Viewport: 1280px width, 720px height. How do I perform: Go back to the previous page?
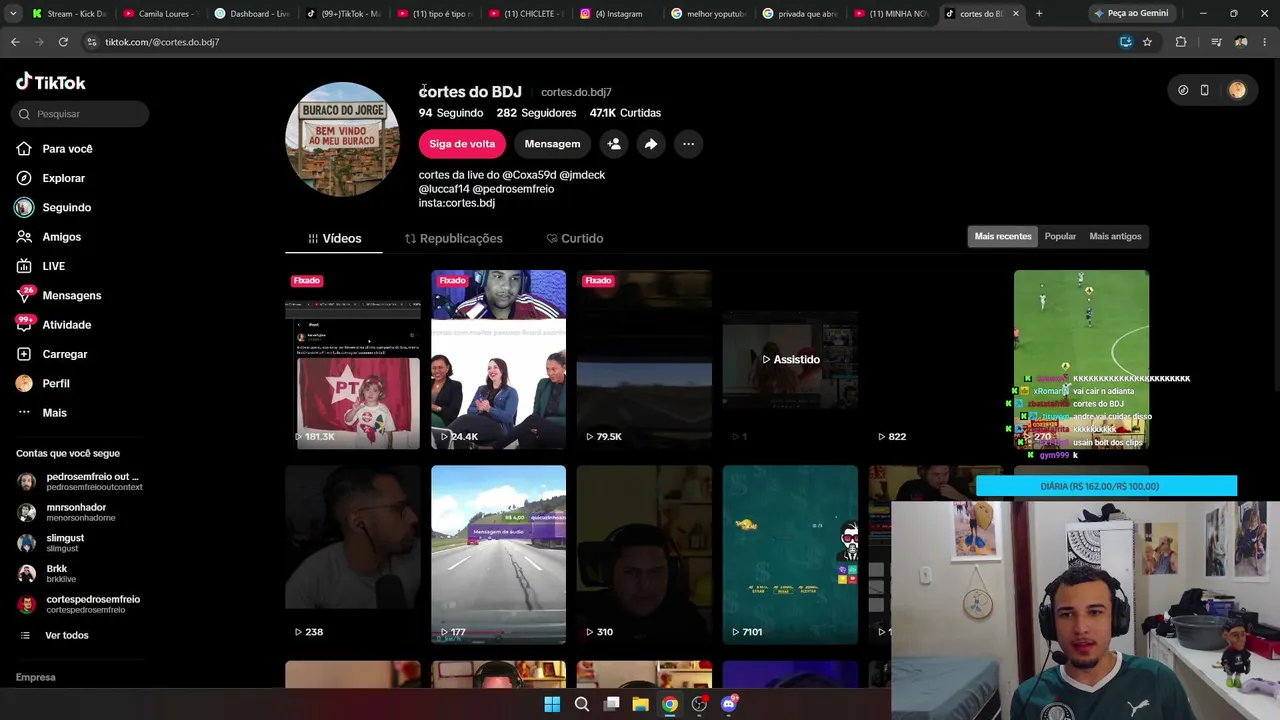15,42
